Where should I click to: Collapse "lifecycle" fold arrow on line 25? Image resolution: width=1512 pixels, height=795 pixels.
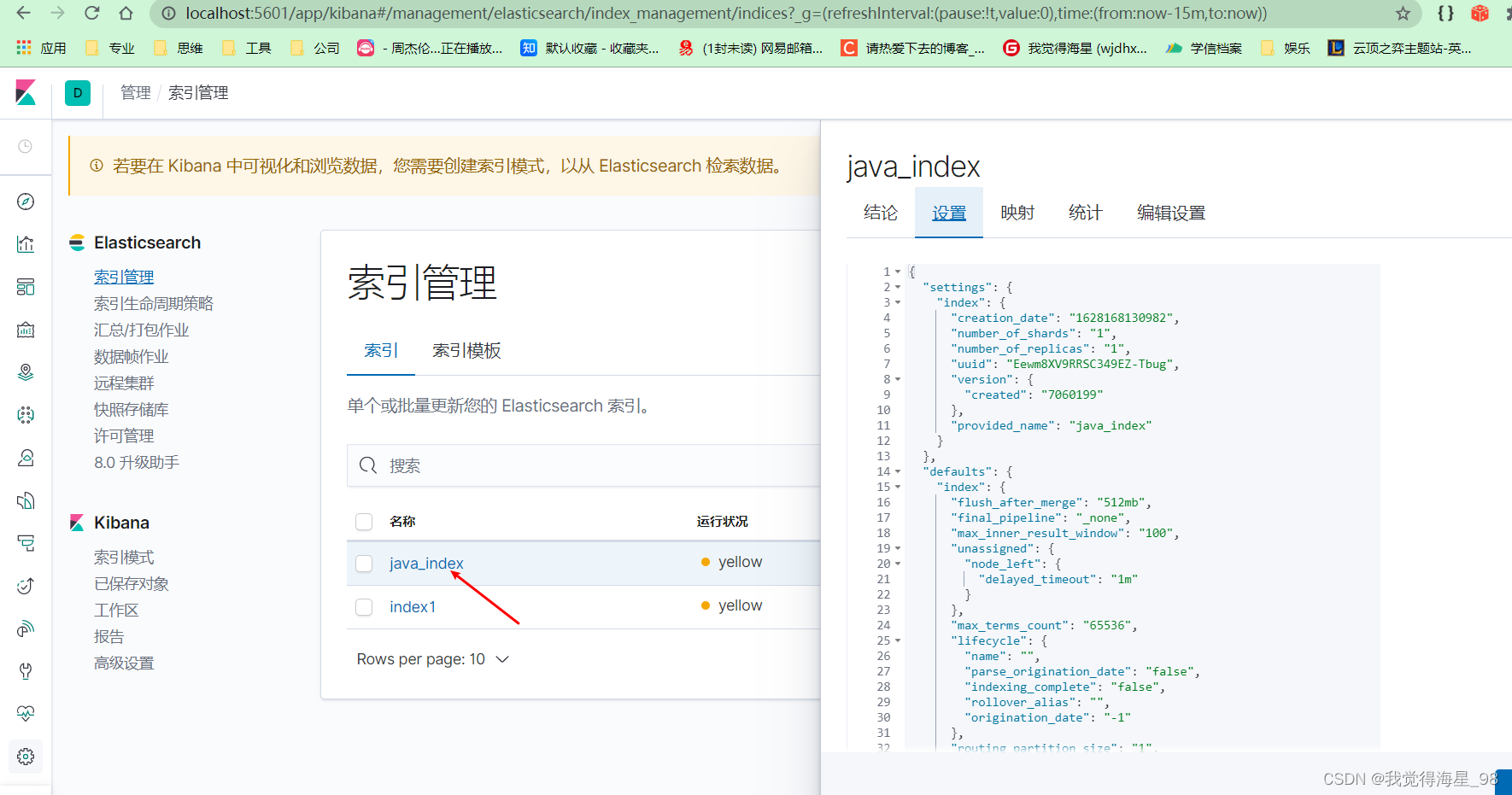tap(898, 640)
